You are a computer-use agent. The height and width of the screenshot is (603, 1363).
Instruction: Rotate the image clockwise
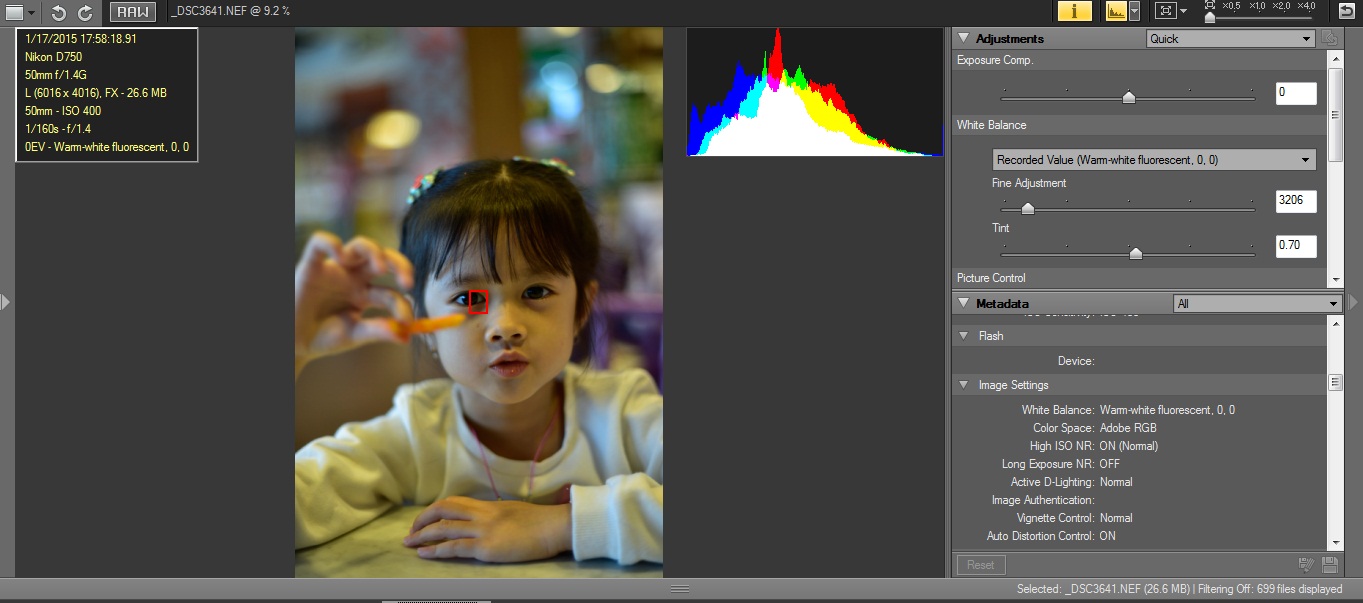[86, 12]
